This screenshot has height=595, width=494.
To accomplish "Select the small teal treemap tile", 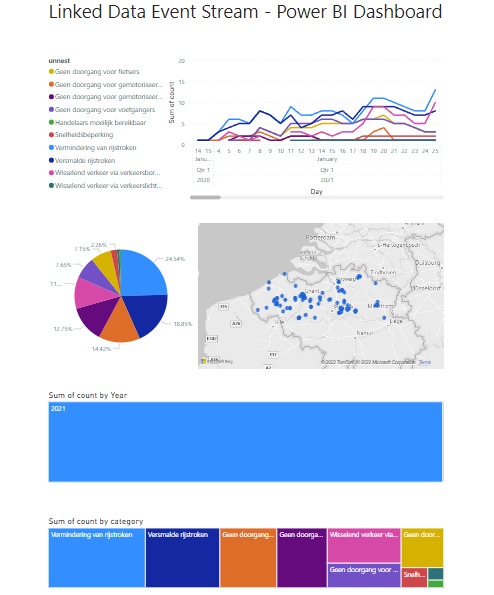I will [x=436, y=573].
